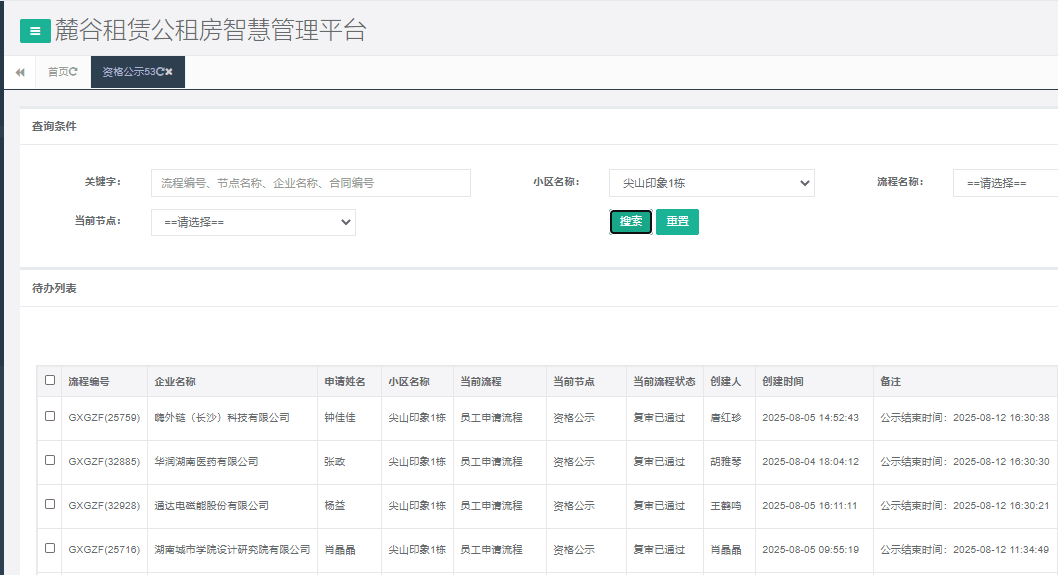Select the 资格公示53 tab
The height and width of the screenshot is (575, 1058).
(x=128, y=72)
